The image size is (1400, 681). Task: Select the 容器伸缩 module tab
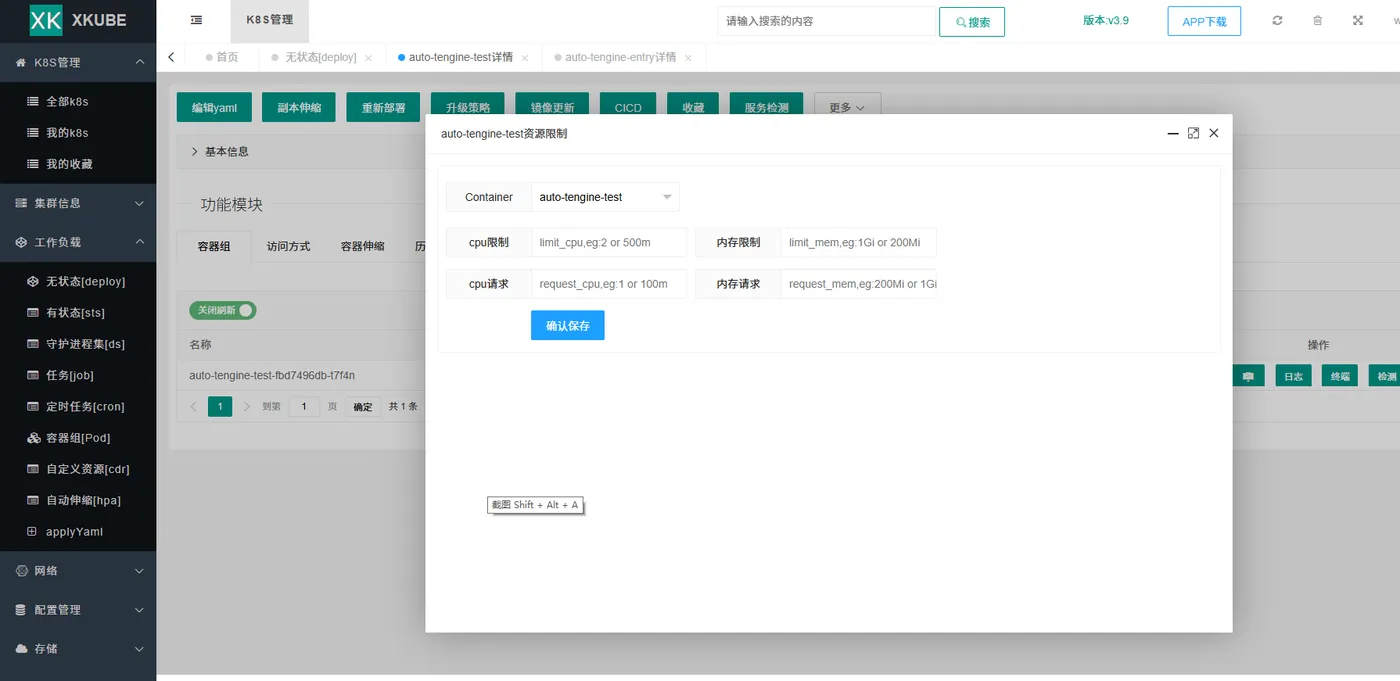pos(362,245)
